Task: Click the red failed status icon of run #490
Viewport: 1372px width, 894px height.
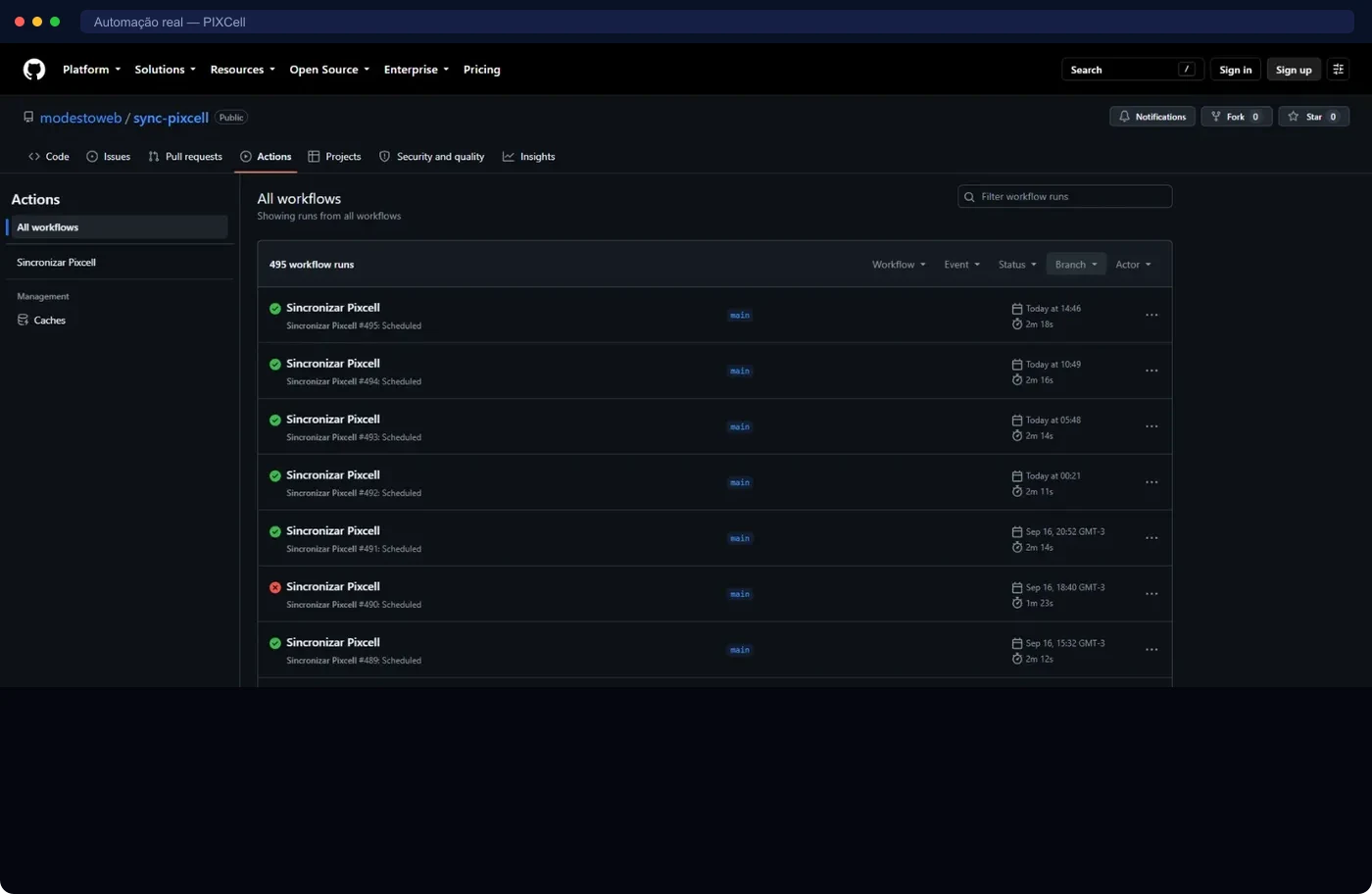Action: pyautogui.click(x=275, y=587)
